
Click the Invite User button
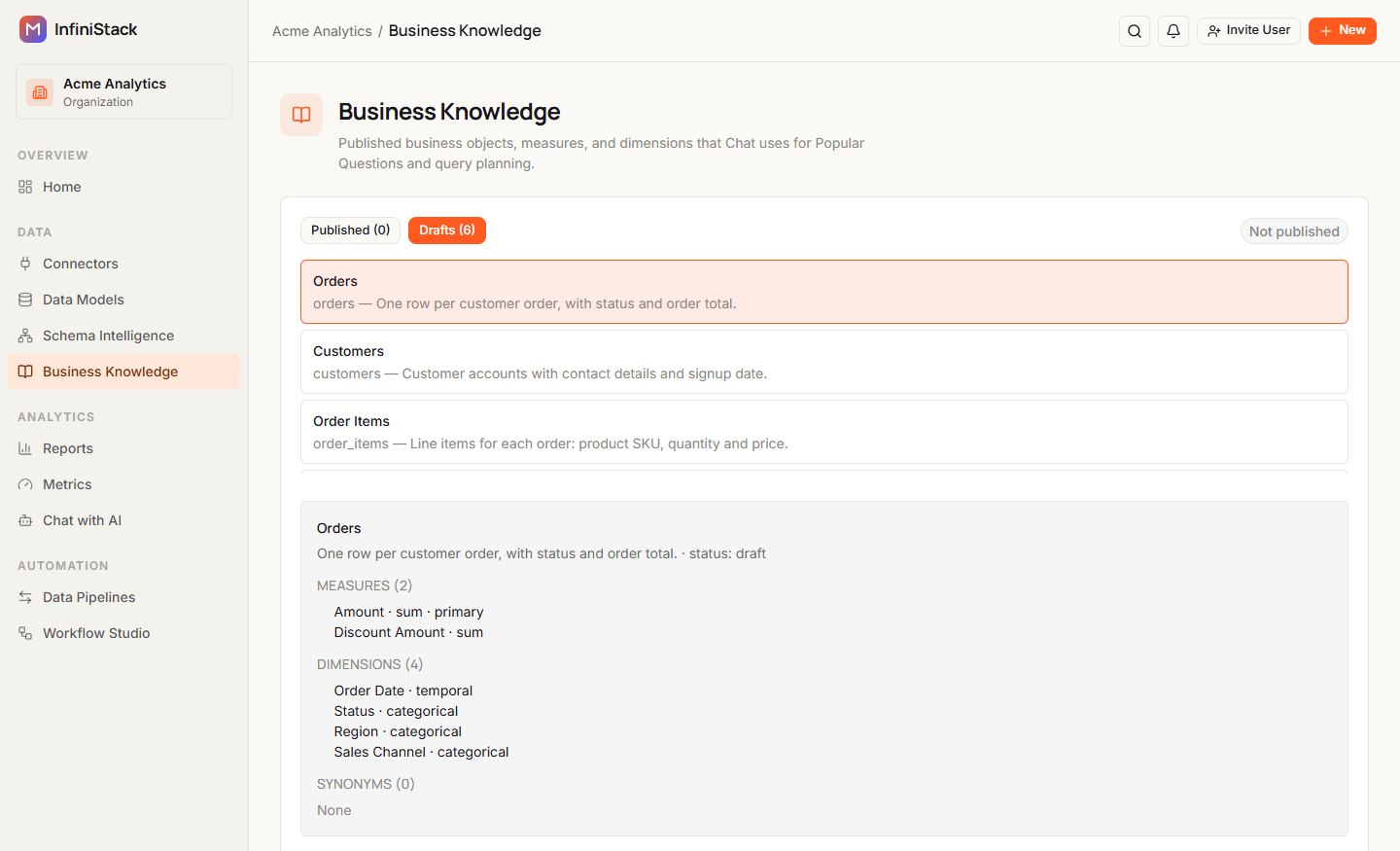pos(1248,31)
